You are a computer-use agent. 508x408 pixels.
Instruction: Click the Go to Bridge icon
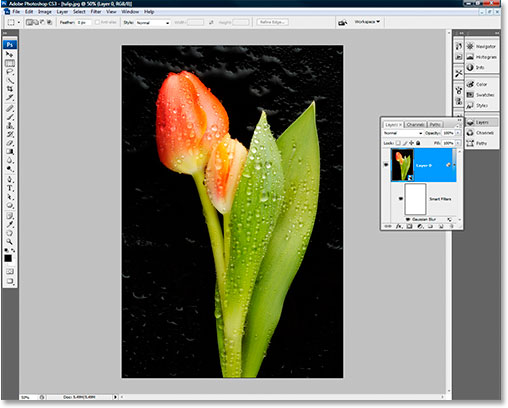pyautogui.click(x=343, y=22)
